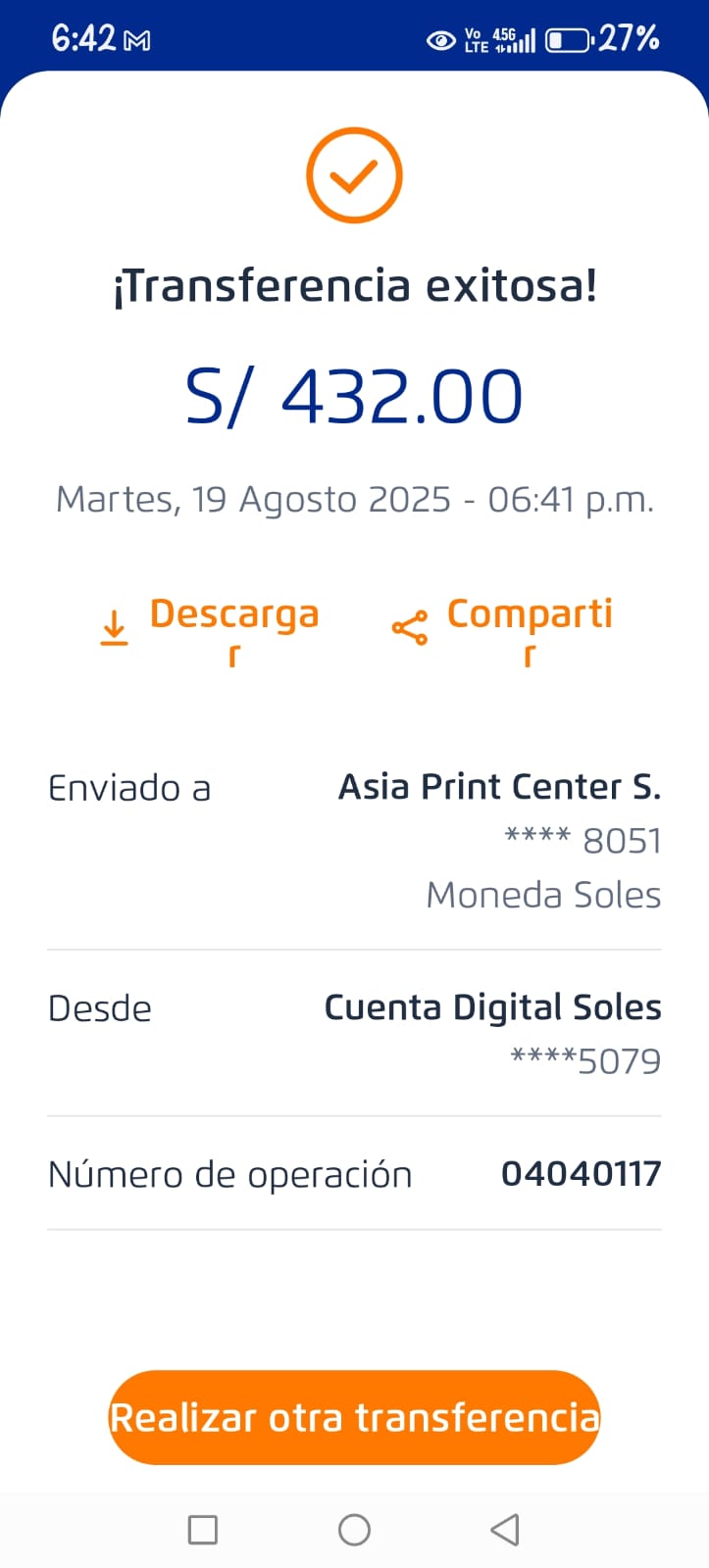This screenshot has height=1568, width=709.
Task: Tap recipient name Asia Print Center S.
Action: click(499, 787)
